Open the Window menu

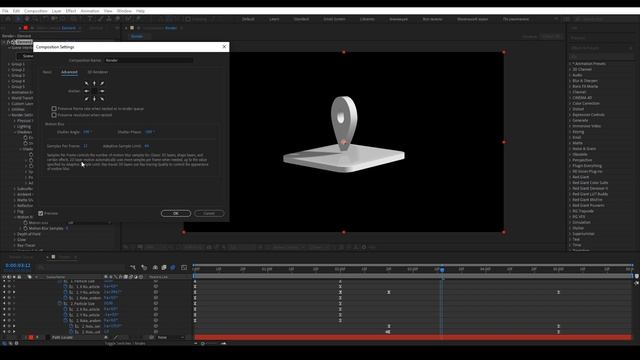point(124,11)
